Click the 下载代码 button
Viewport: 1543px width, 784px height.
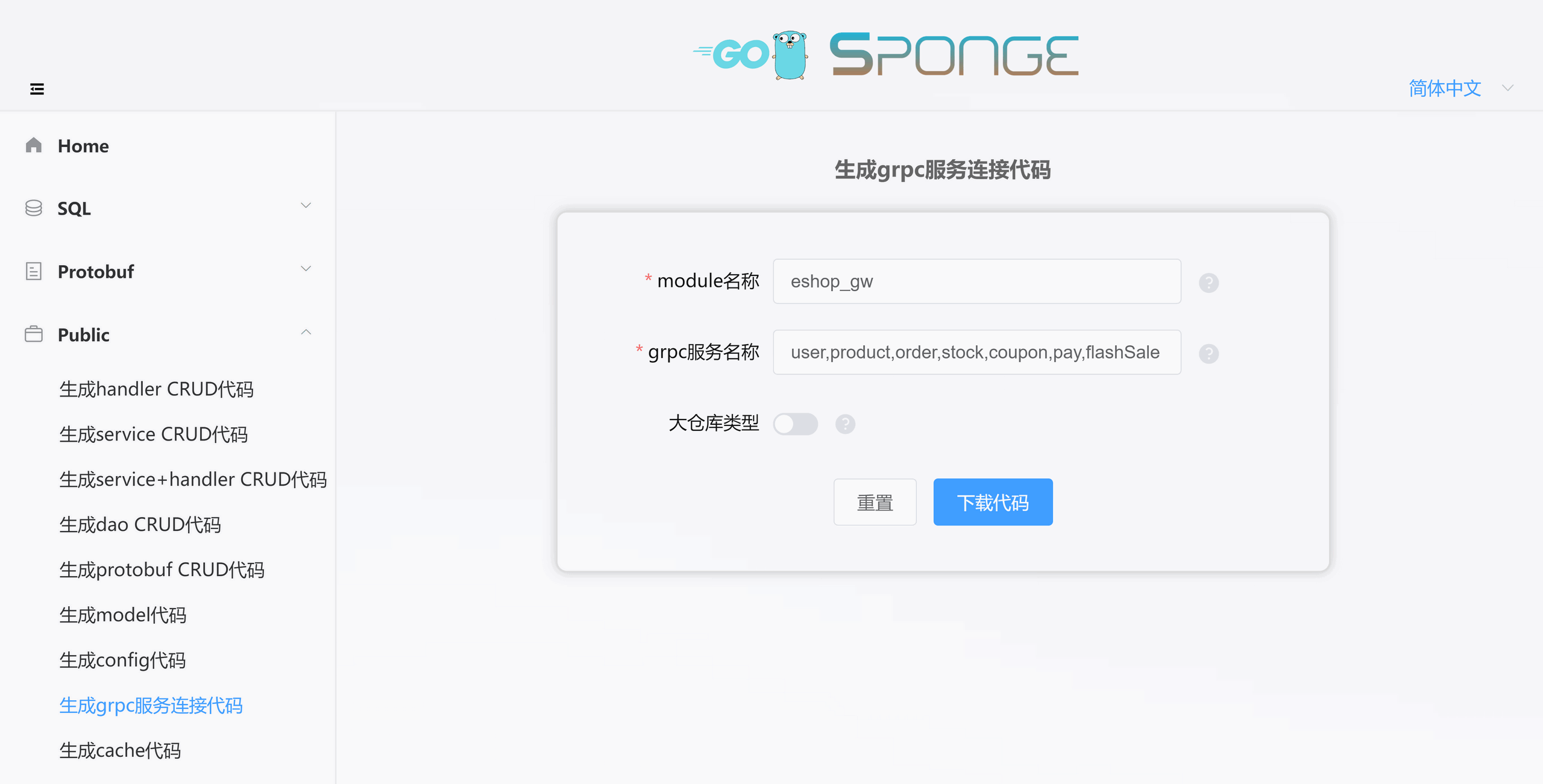(993, 502)
